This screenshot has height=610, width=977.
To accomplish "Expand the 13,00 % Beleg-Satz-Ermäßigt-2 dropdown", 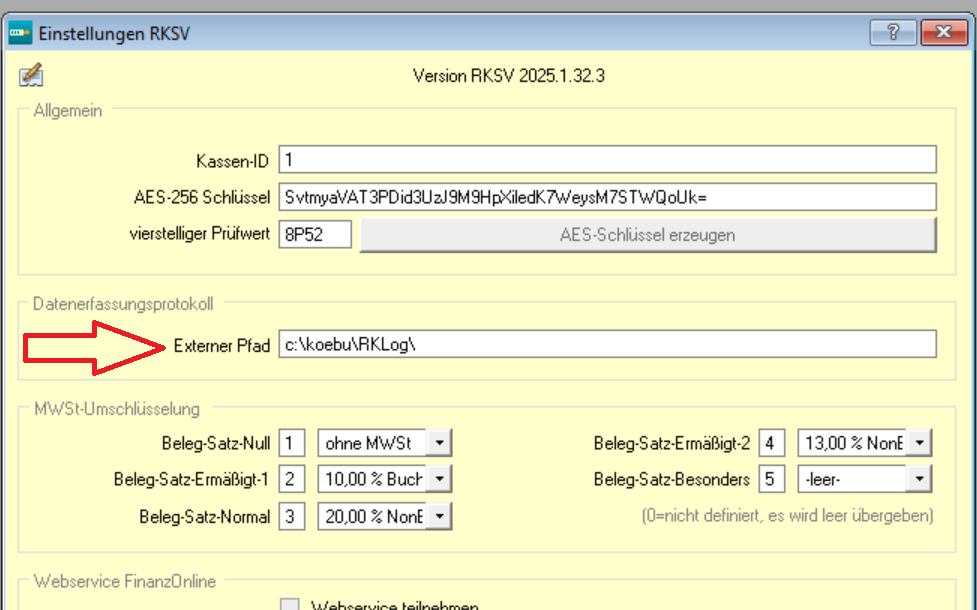I will (919, 443).
